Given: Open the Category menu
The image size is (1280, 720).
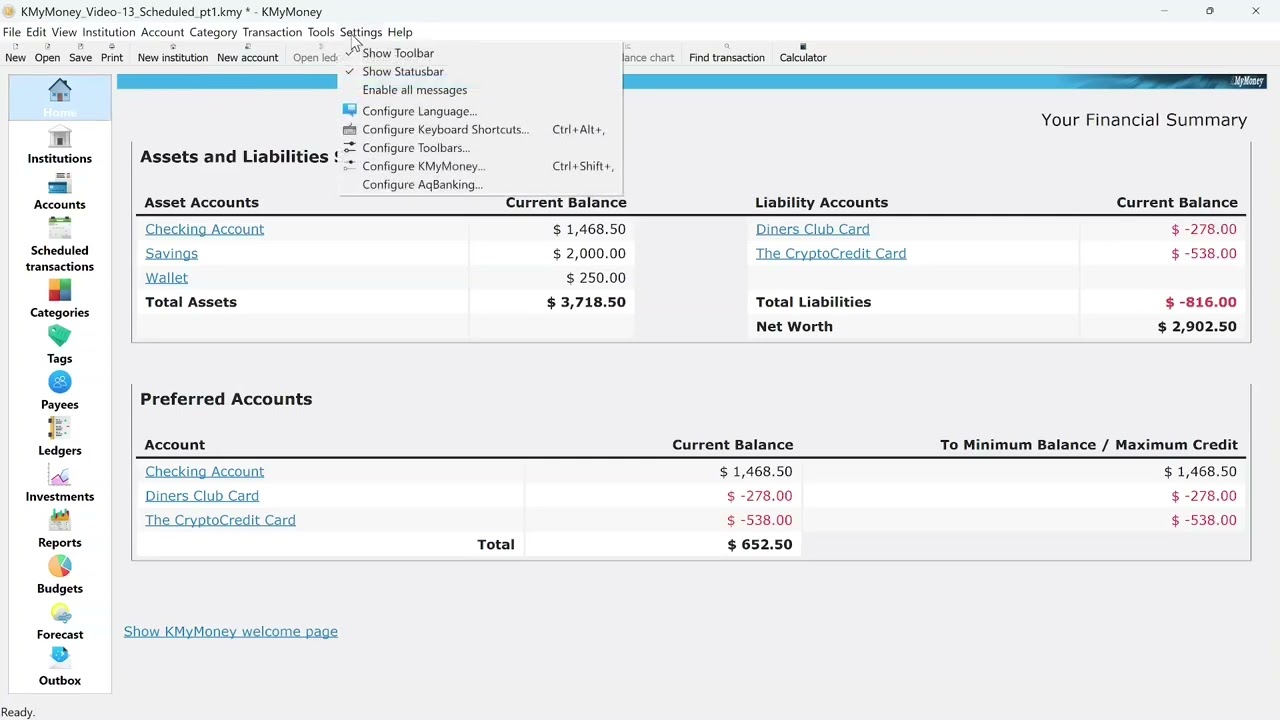Looking at the screenshot, I should click(213, 32).
